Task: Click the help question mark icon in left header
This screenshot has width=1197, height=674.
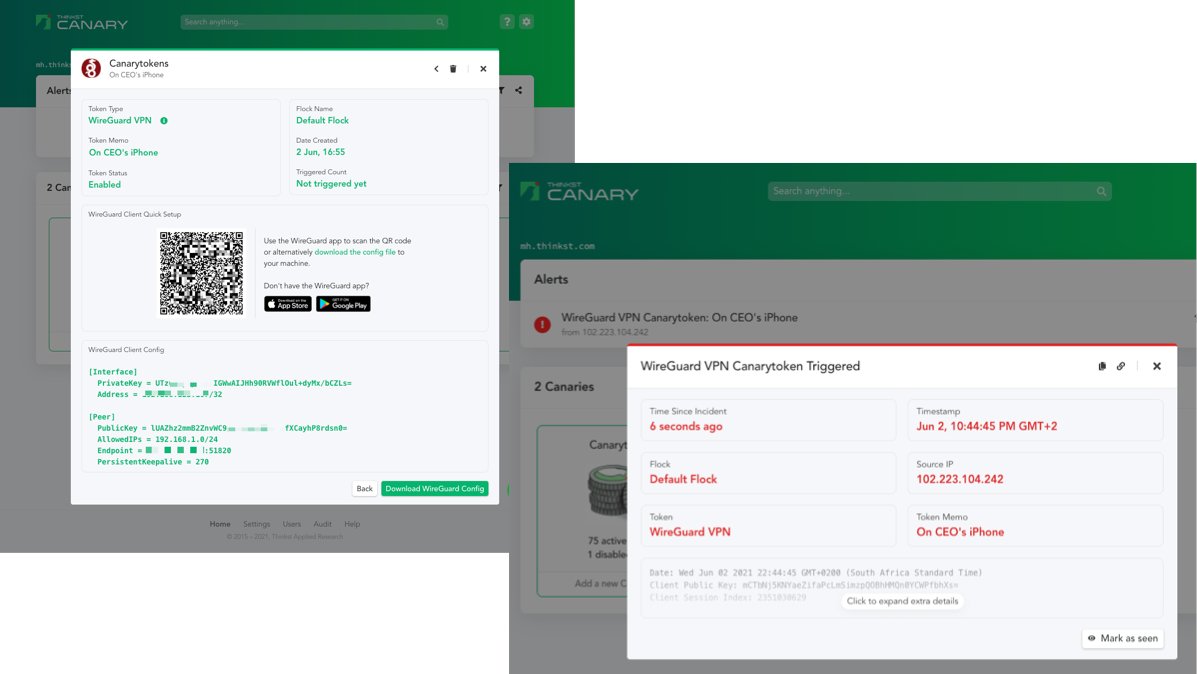Action: pyautogui.click(x=507, y=21)
